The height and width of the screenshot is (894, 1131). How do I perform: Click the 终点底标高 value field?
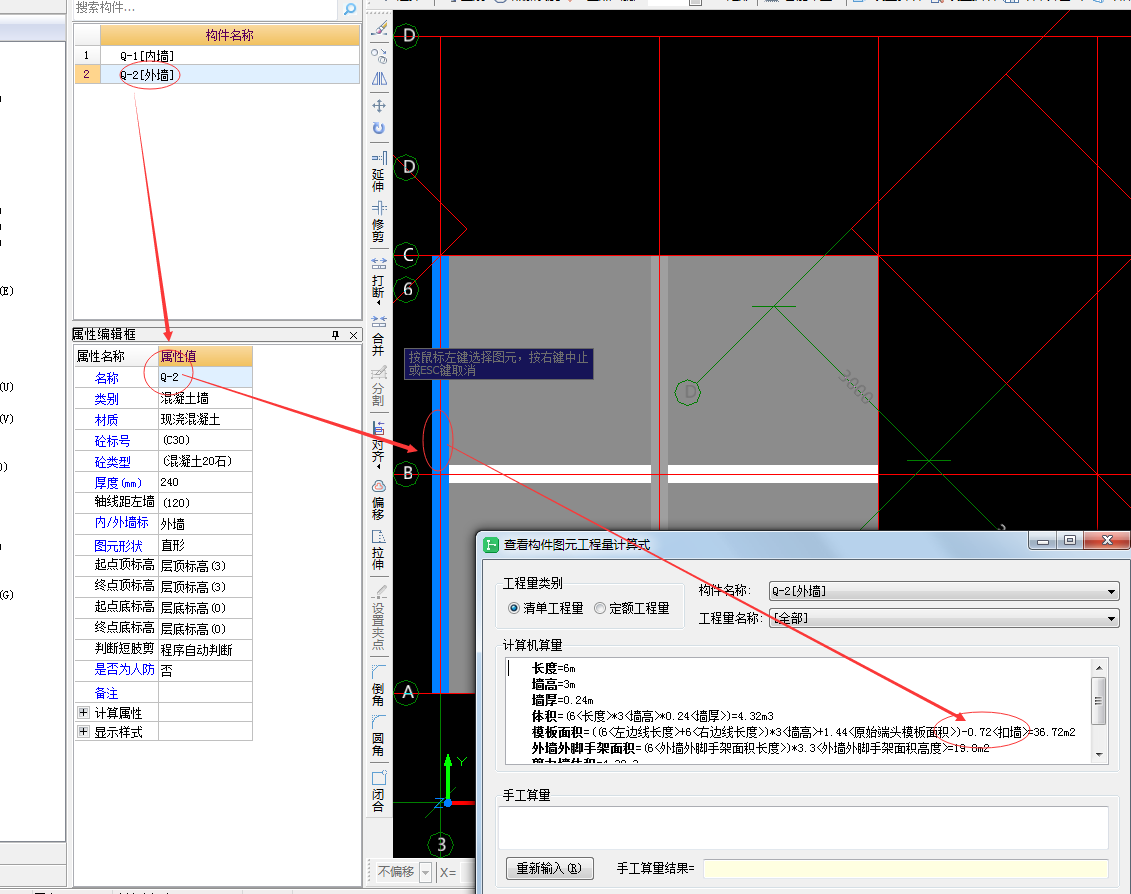pos(205,628)
